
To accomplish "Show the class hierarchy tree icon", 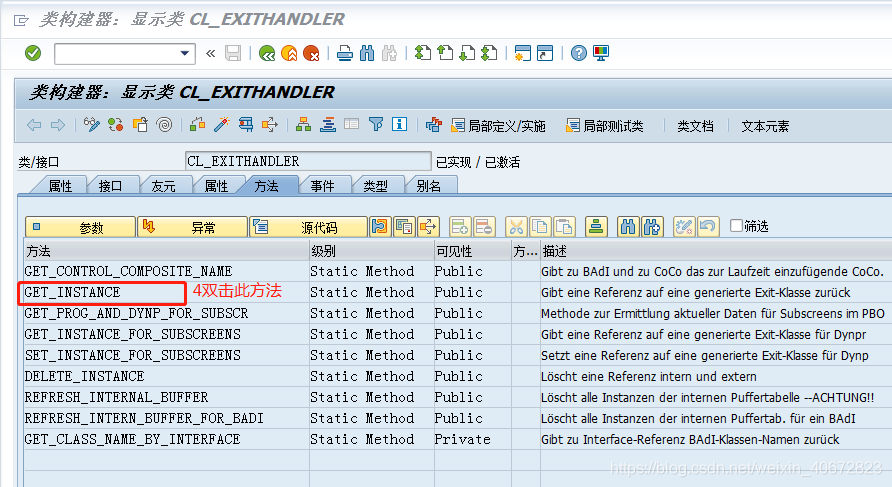I will coord(303,125).
